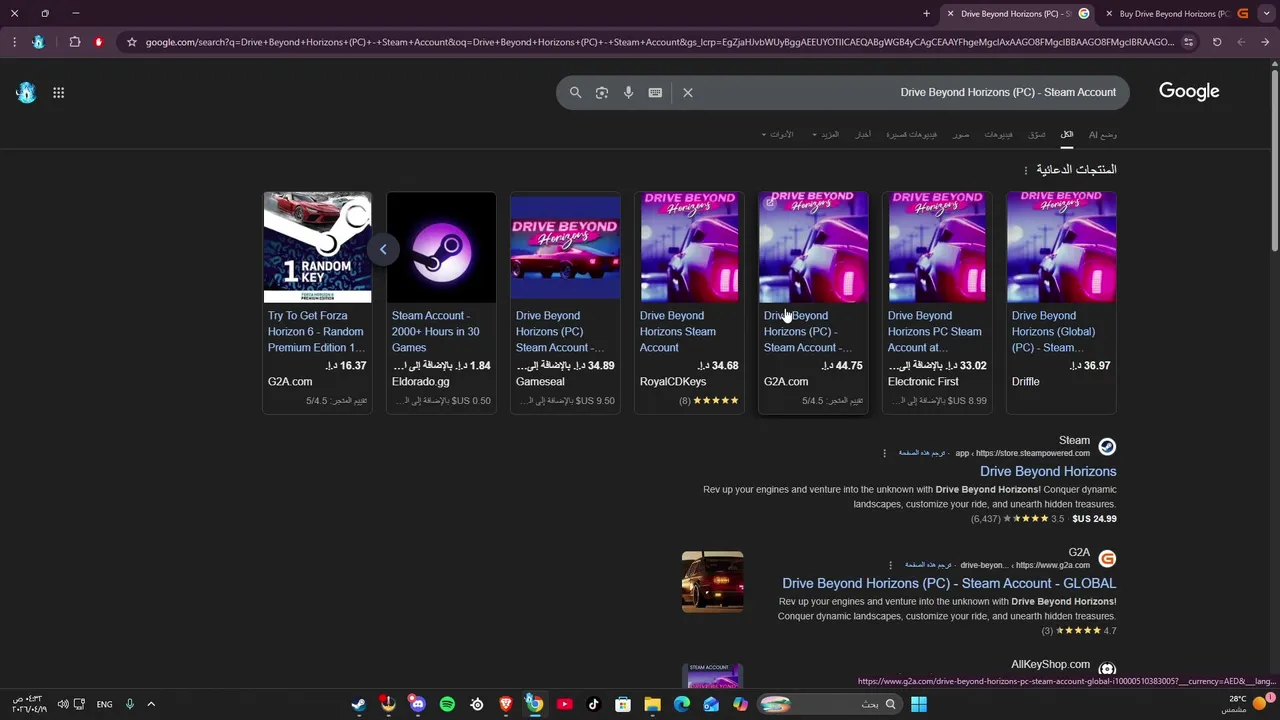Image resolution: width=1280 pixels, height=720 pixels.
Task: Open Discord from the taskbar
Action: point(417,704)
